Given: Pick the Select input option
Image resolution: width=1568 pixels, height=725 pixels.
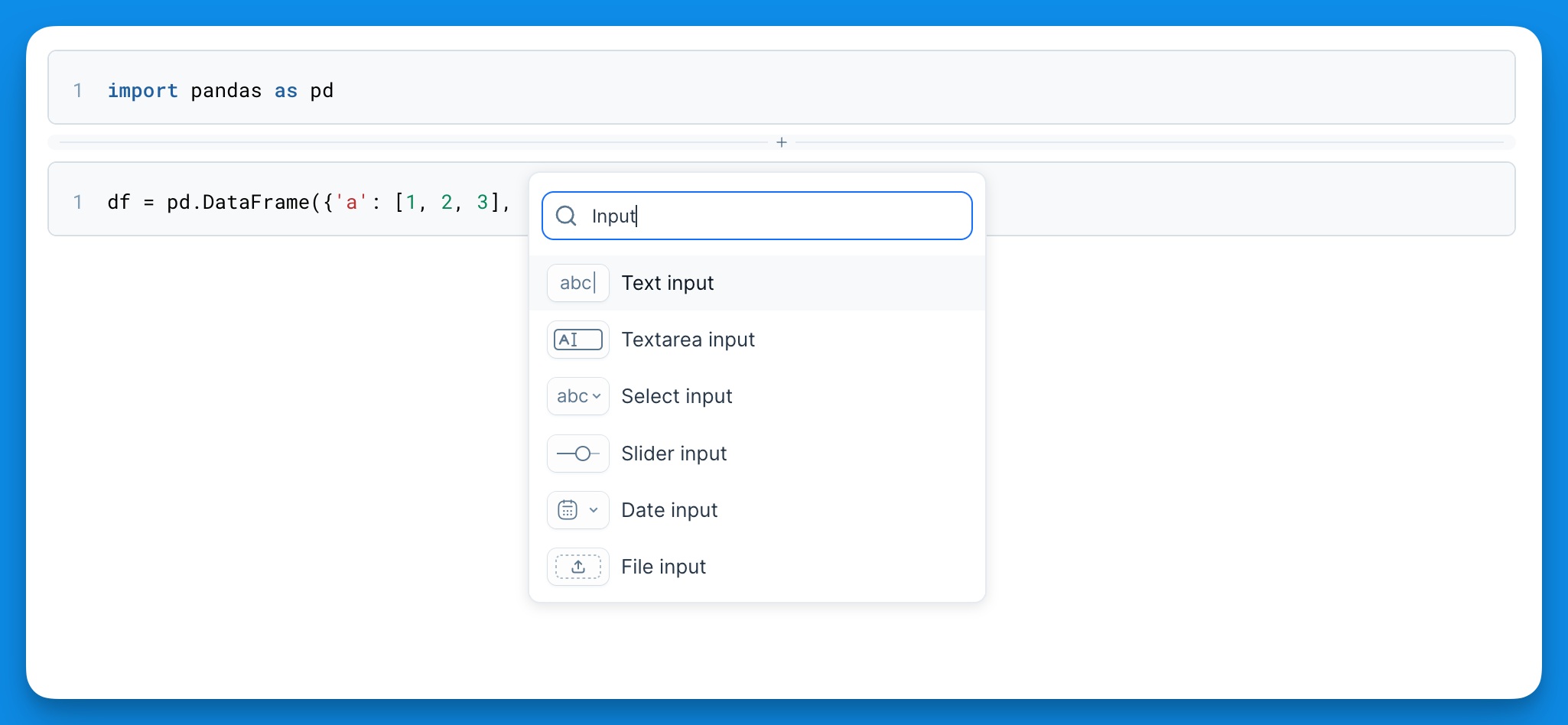Looking at the screenshot, I should click(x=757, y=396).
